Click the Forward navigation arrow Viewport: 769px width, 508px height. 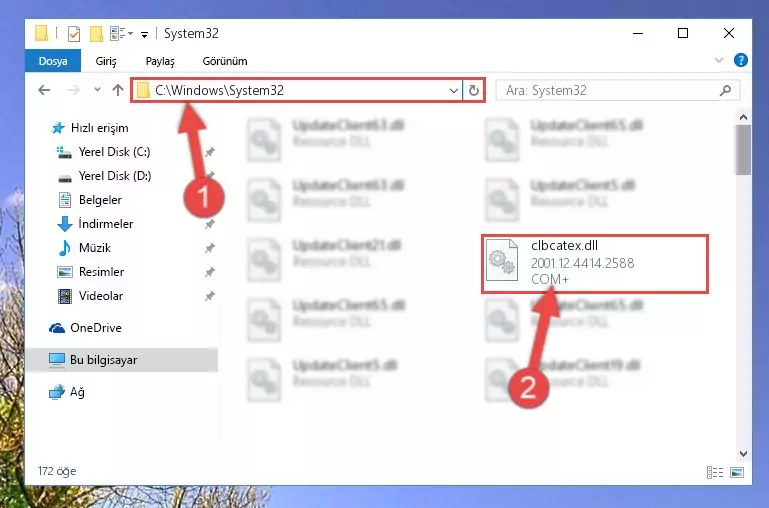pyautogui.click(x=74, y=90)
